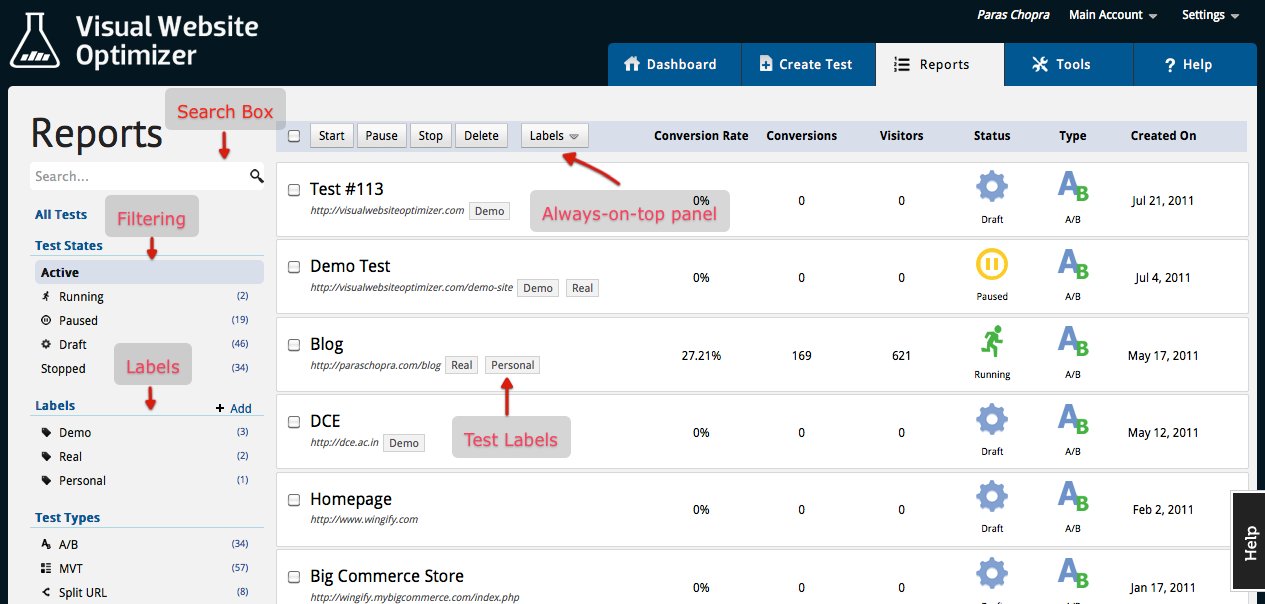Open the Main Account dropdown

[x=1113, y=15]
